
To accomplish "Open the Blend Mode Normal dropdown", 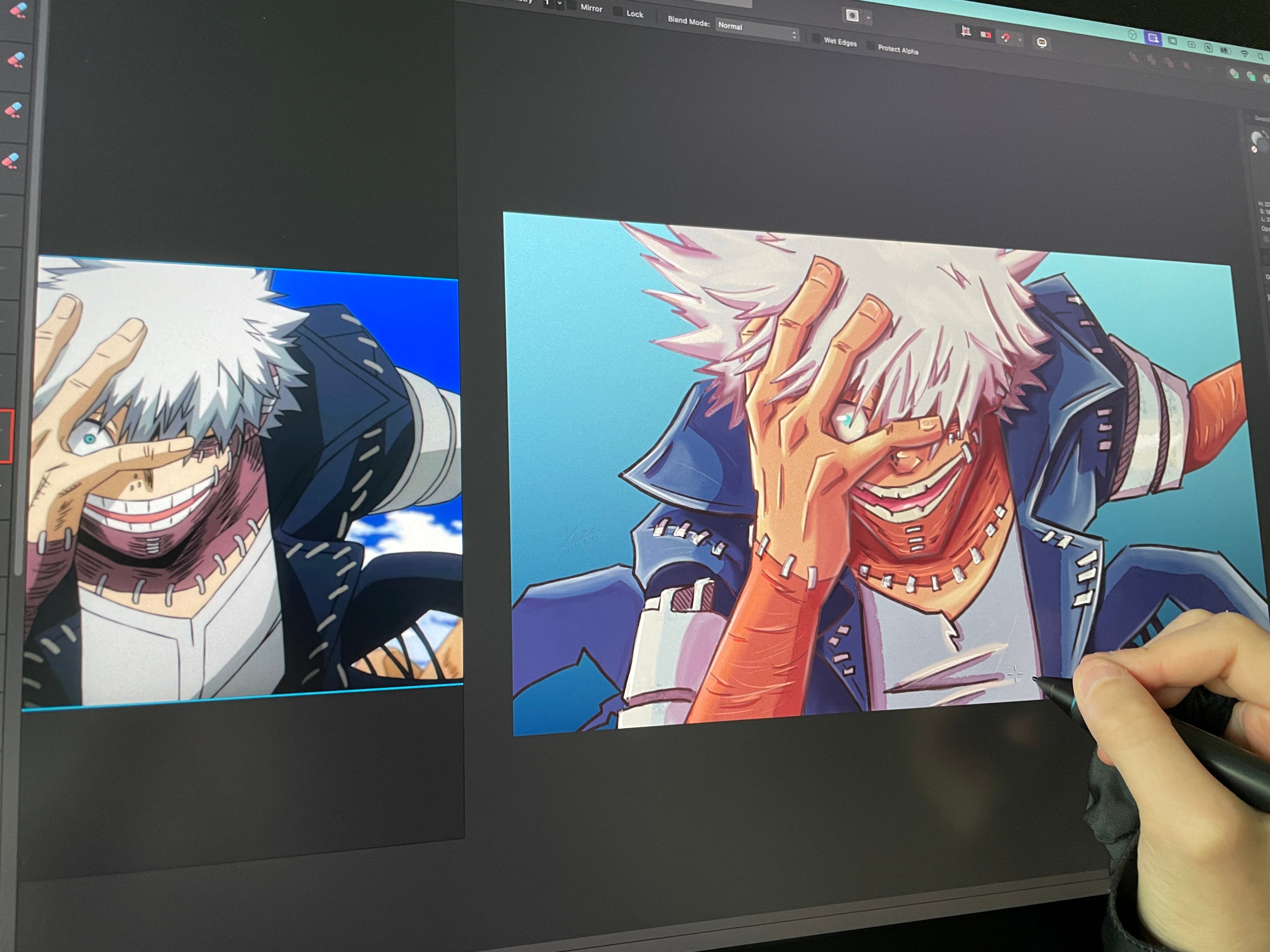I will coord(757,30).
